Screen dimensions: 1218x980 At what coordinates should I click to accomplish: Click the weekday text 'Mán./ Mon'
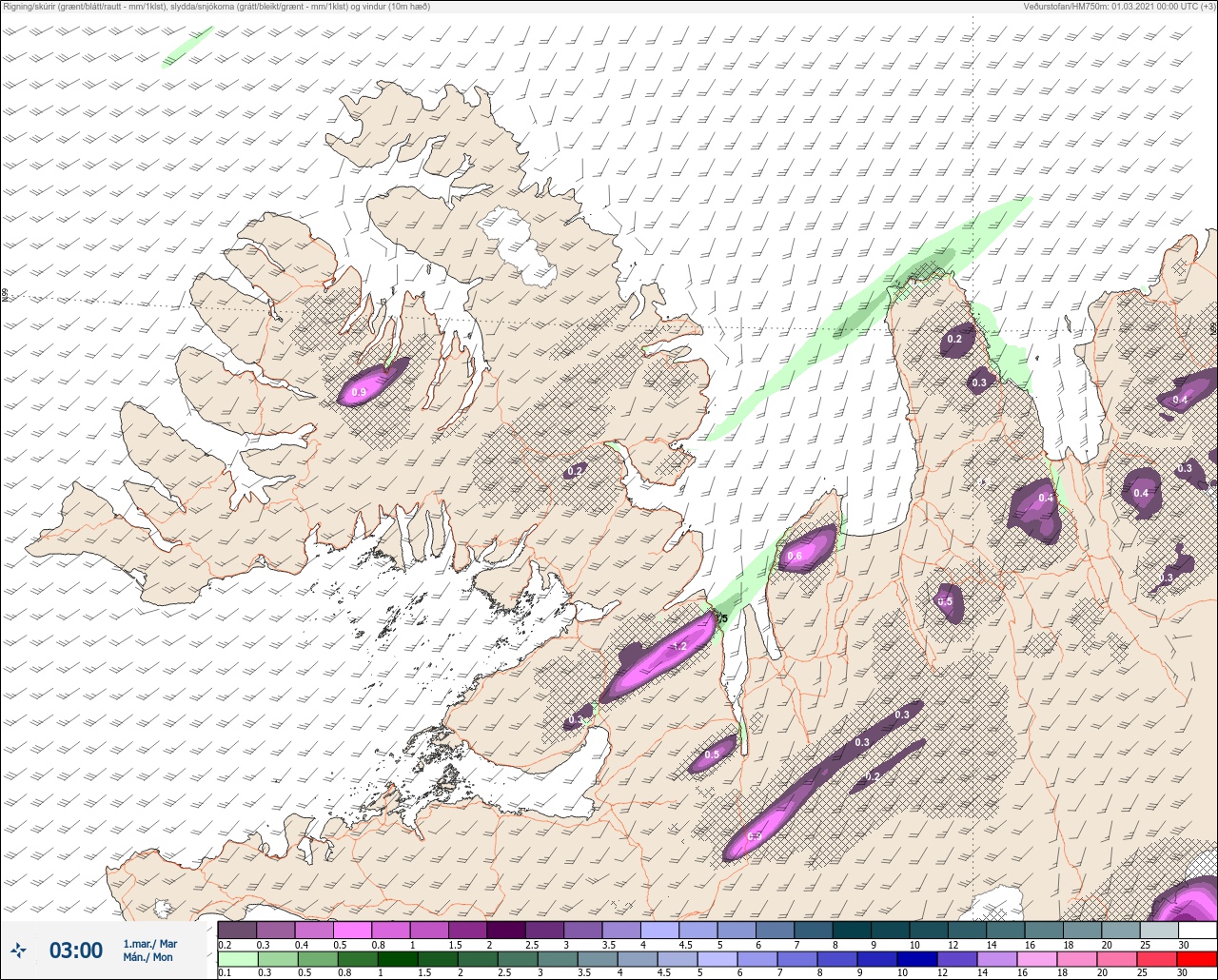(x=148, y=957)
